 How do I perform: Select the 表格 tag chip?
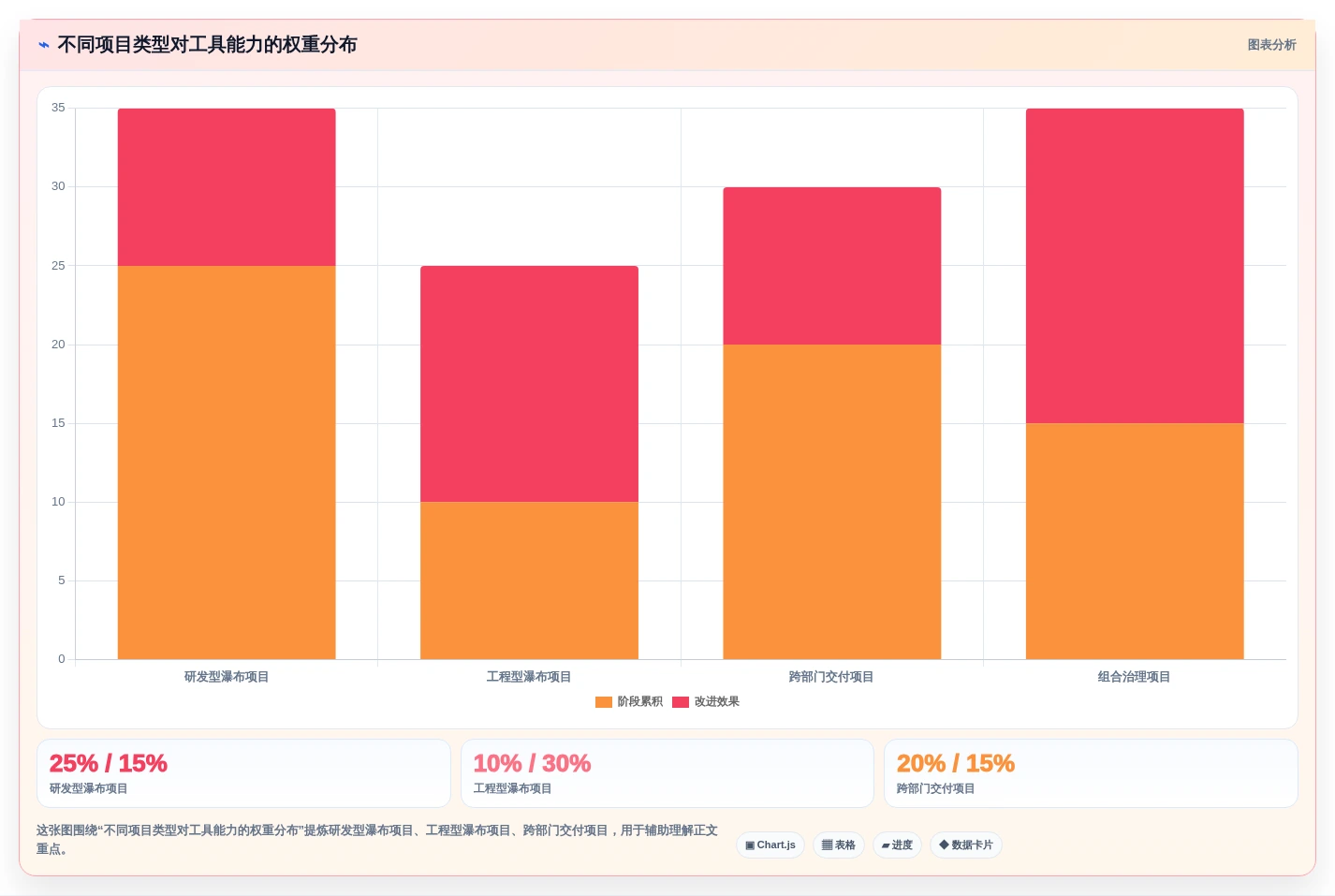tap(839, 845)
